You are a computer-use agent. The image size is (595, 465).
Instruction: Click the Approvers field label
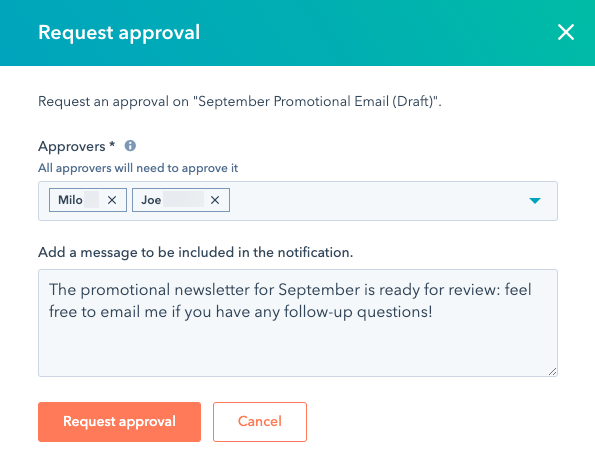tap(72, 147)
